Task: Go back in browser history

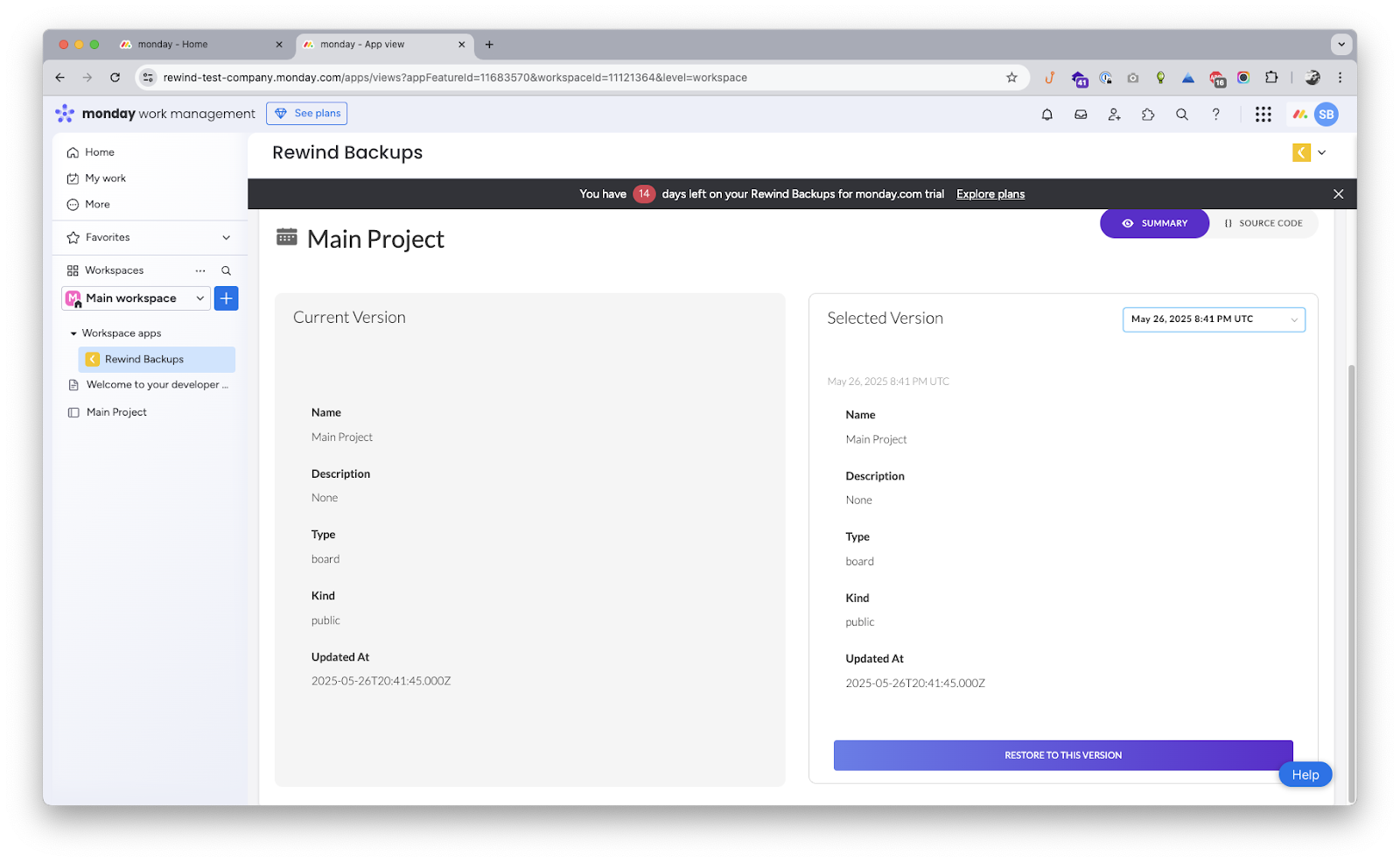Action: [x=59, y=77]
